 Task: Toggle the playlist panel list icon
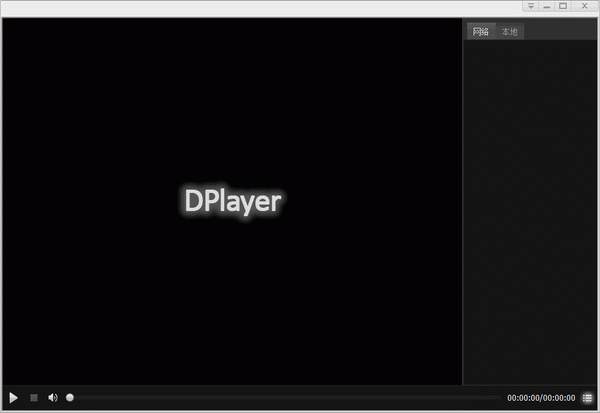(x=587, y=398)
